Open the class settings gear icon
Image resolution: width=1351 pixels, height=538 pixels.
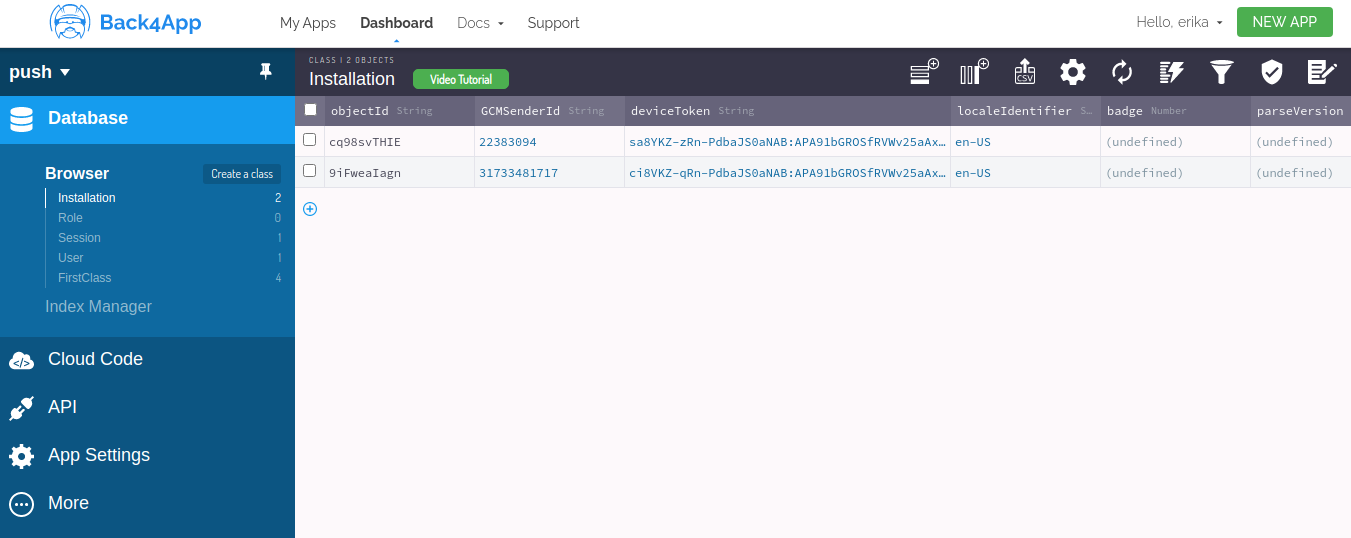click(1073, 72)
